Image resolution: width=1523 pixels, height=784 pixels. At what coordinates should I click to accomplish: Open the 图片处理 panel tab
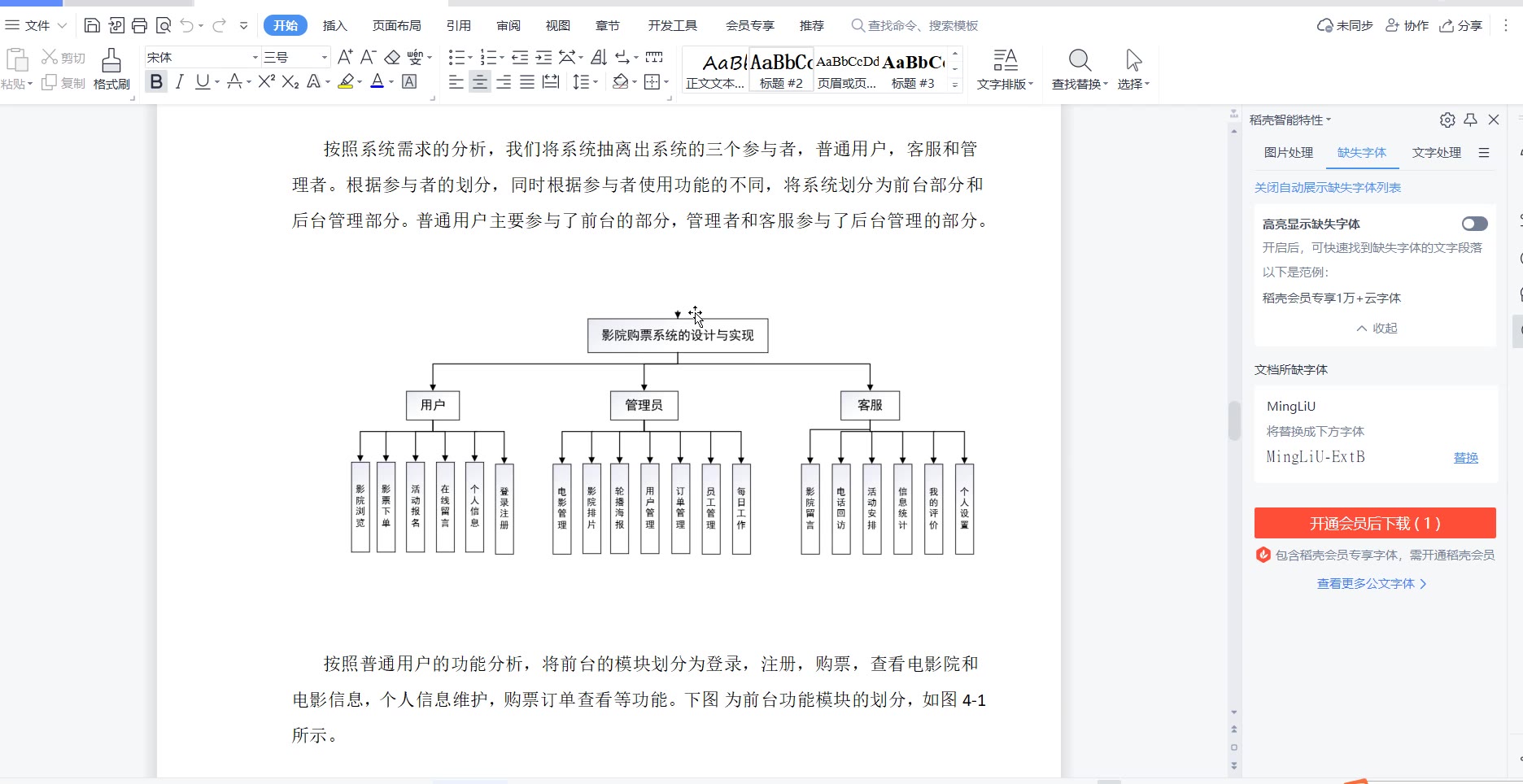[1289, 153]
